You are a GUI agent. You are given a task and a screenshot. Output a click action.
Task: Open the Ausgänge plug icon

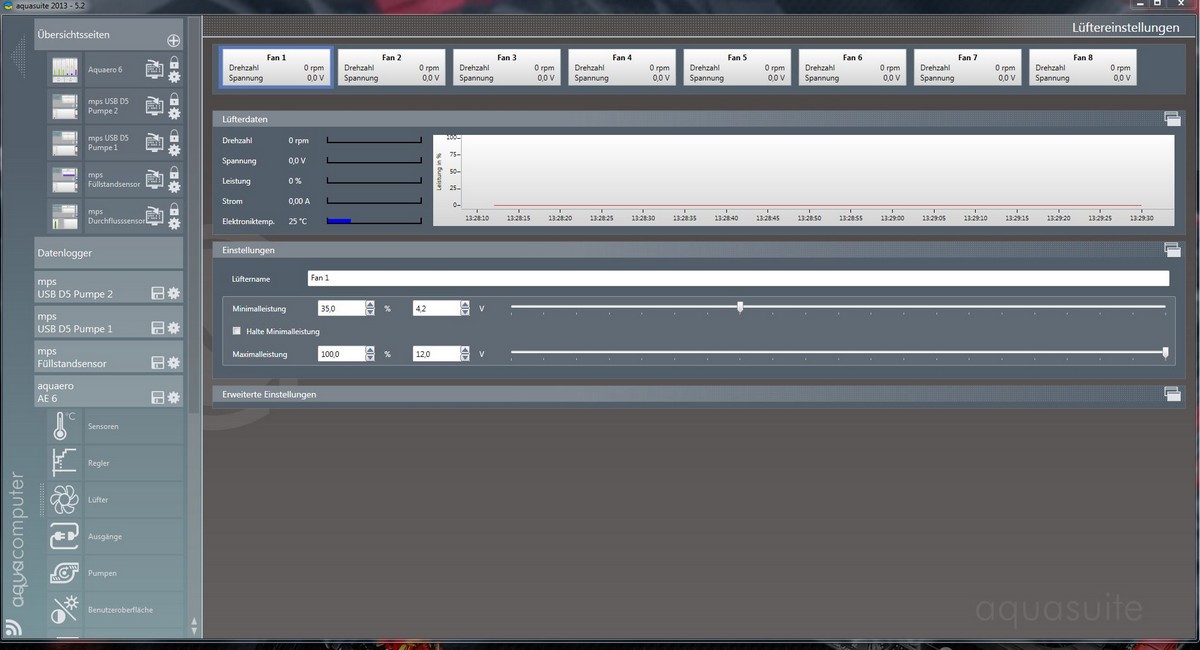(x=64, y=536)
